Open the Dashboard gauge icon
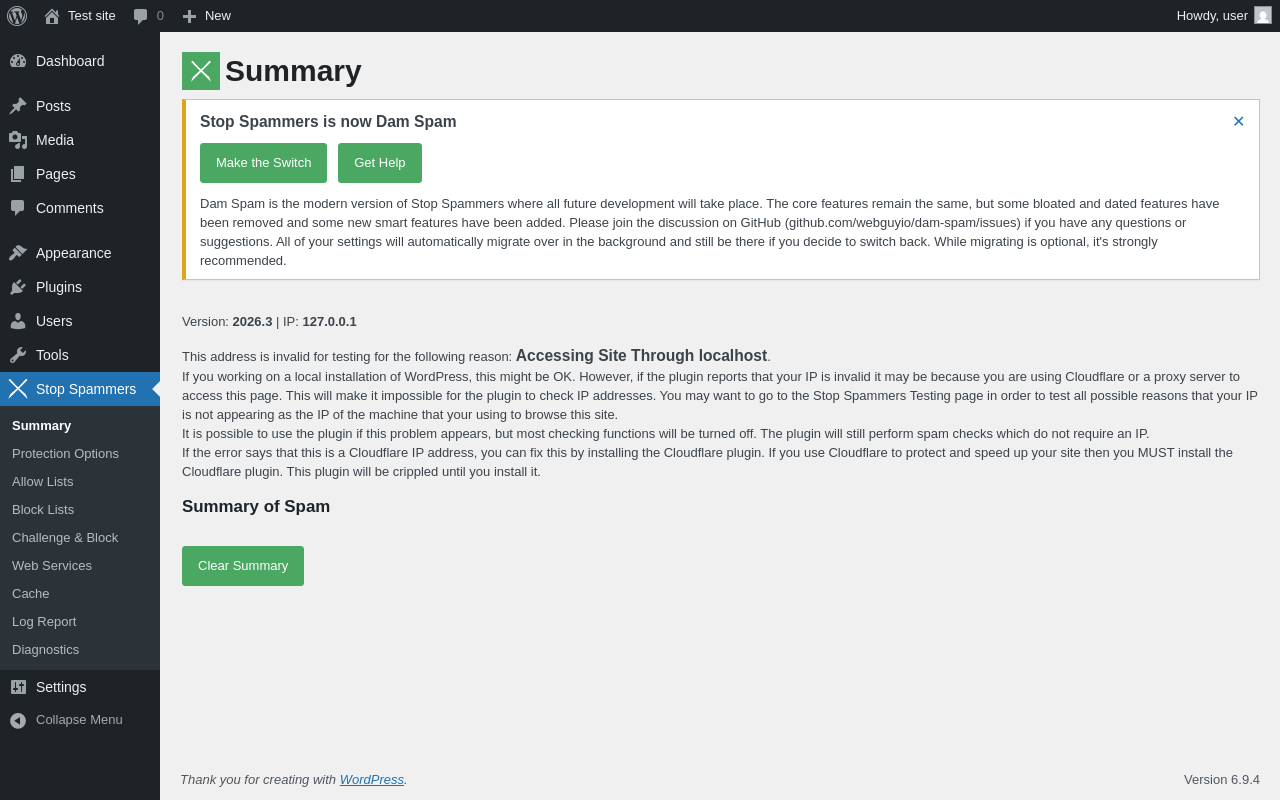The height and width of the screenshot is (800, 1280). pyautogui.click(x=18, y=61)
